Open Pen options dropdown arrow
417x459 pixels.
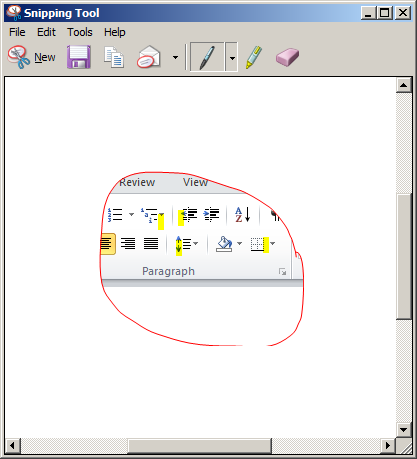(x=232, y=58)
